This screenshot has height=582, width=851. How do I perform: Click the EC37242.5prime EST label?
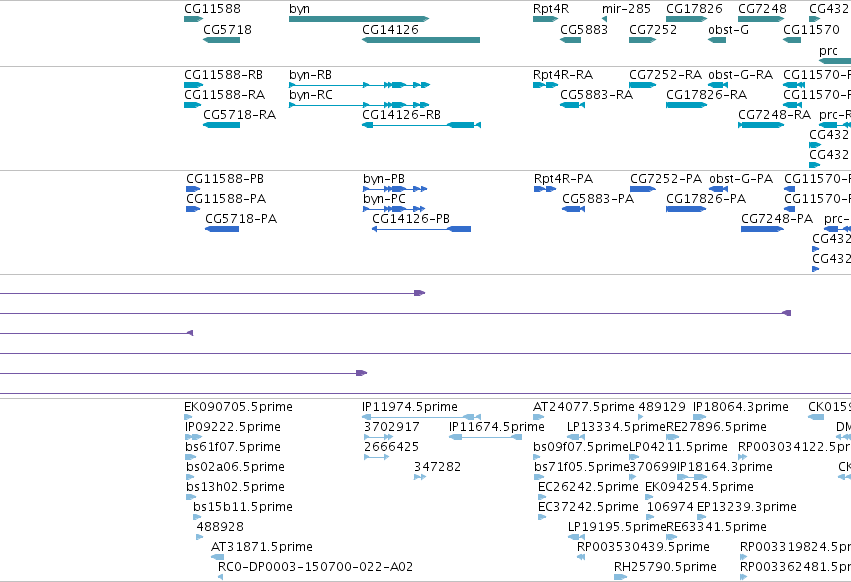tap(588, 507)
